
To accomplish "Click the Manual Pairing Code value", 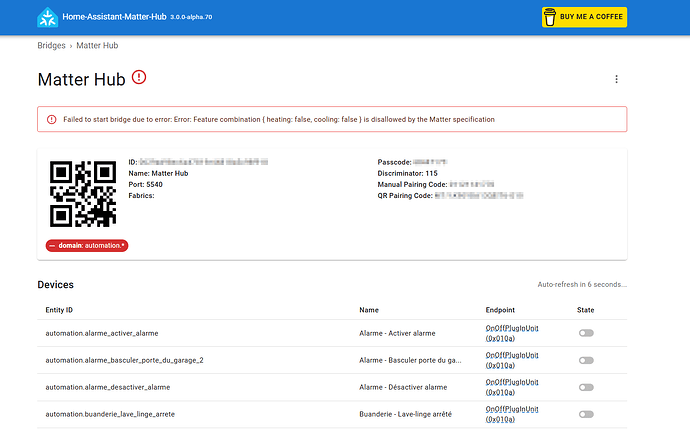I will (472, 184).
